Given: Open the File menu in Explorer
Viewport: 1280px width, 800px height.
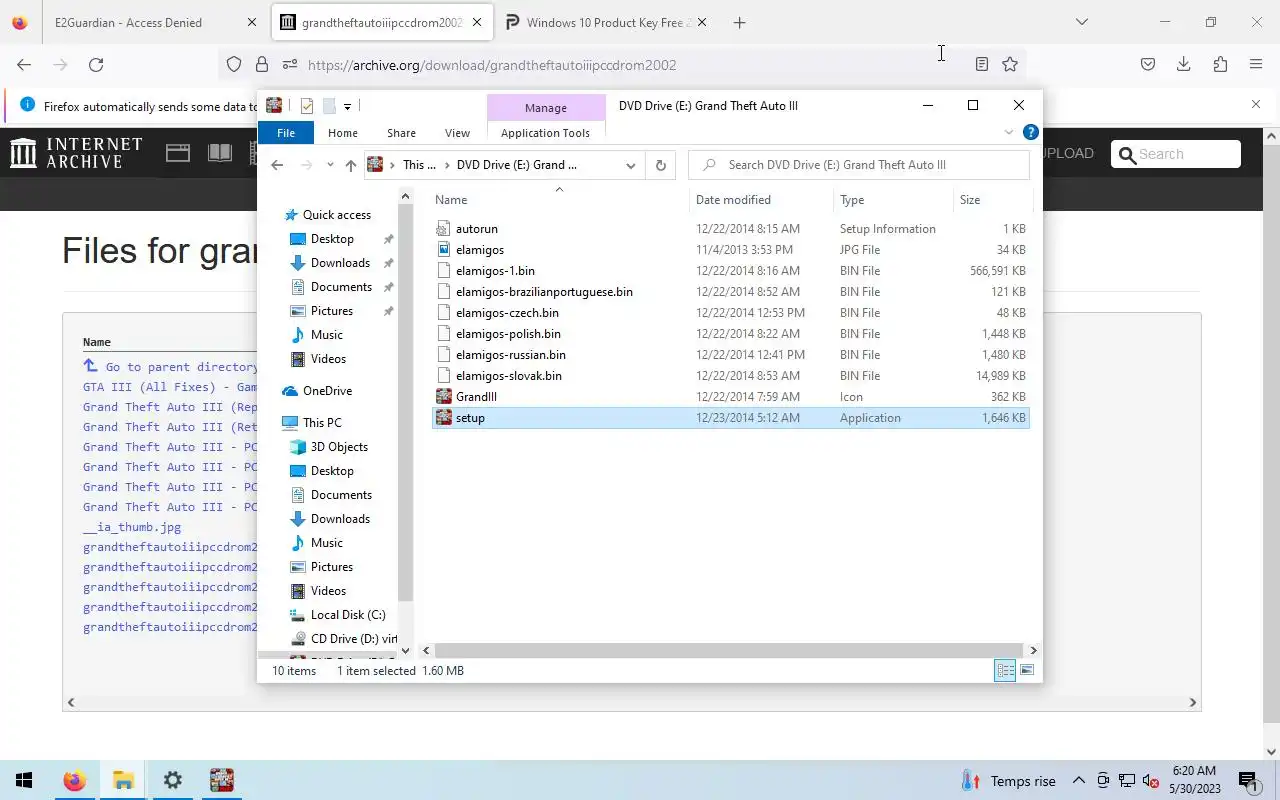Looking at the screenshot, I should click(x=286, y=133).
